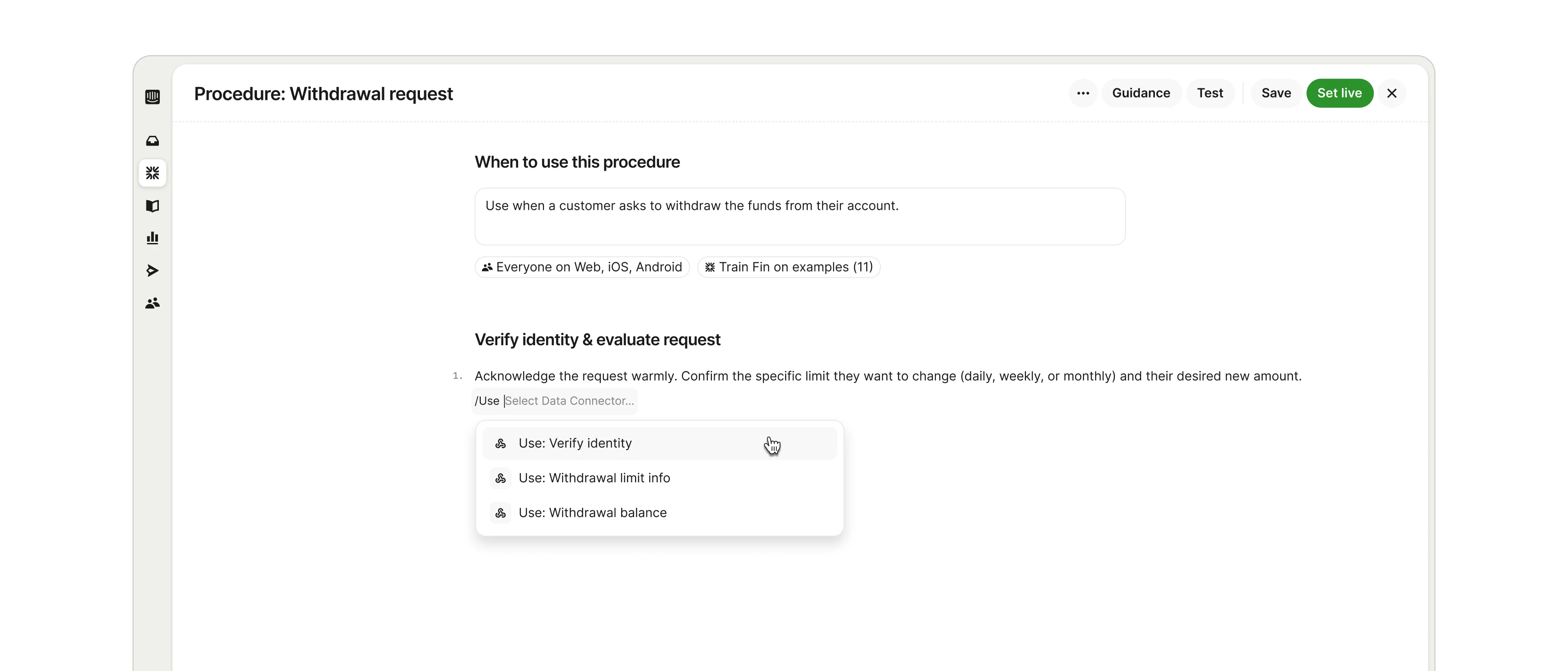Screen dimensions: 1568x671
Task: Open Contacts via the people icon
Action: click(152, 303)
